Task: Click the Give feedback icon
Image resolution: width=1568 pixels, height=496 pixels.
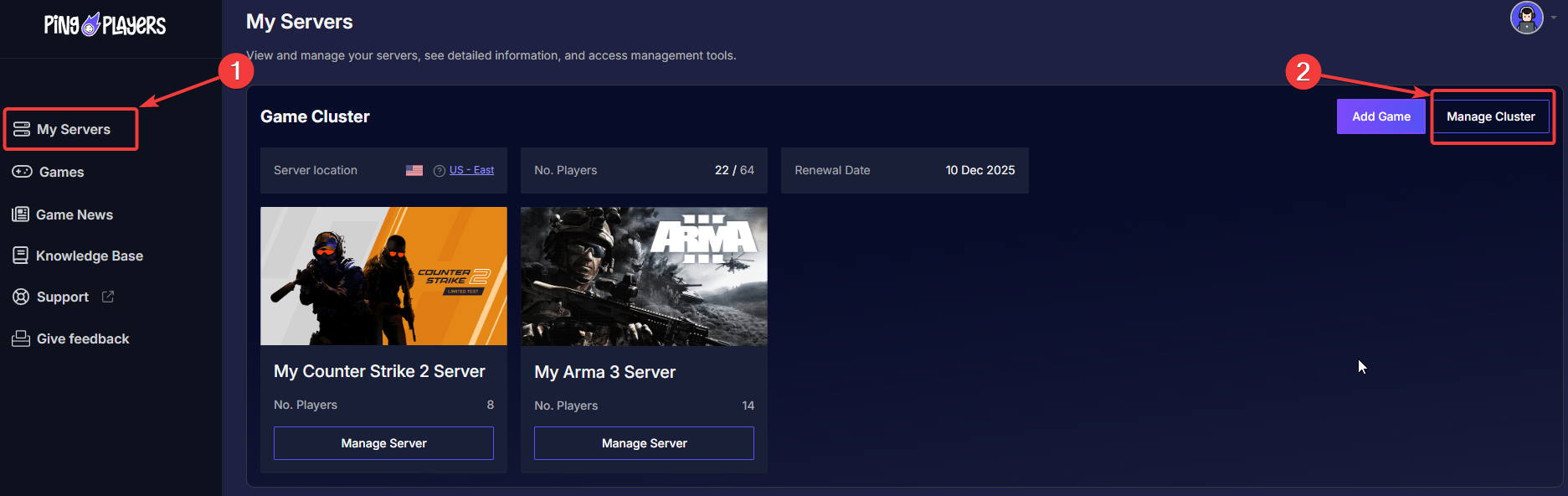Action: click(x=21, y=338)
